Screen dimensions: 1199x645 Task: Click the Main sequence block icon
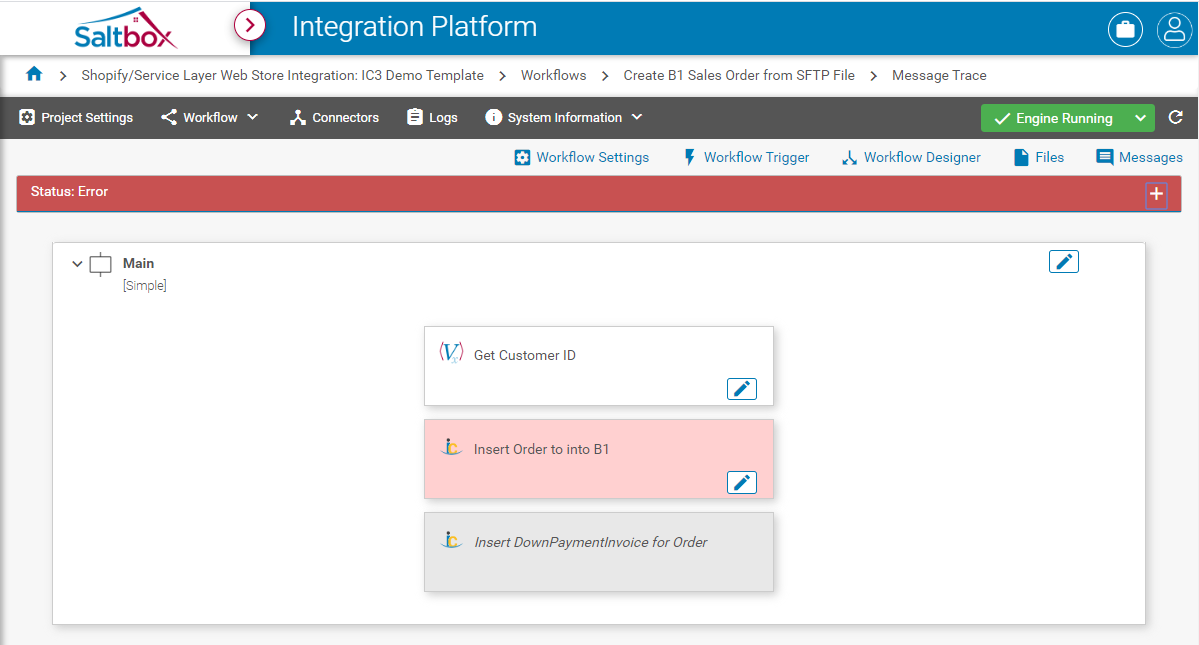pyautogui.click(x=100, y=264)
